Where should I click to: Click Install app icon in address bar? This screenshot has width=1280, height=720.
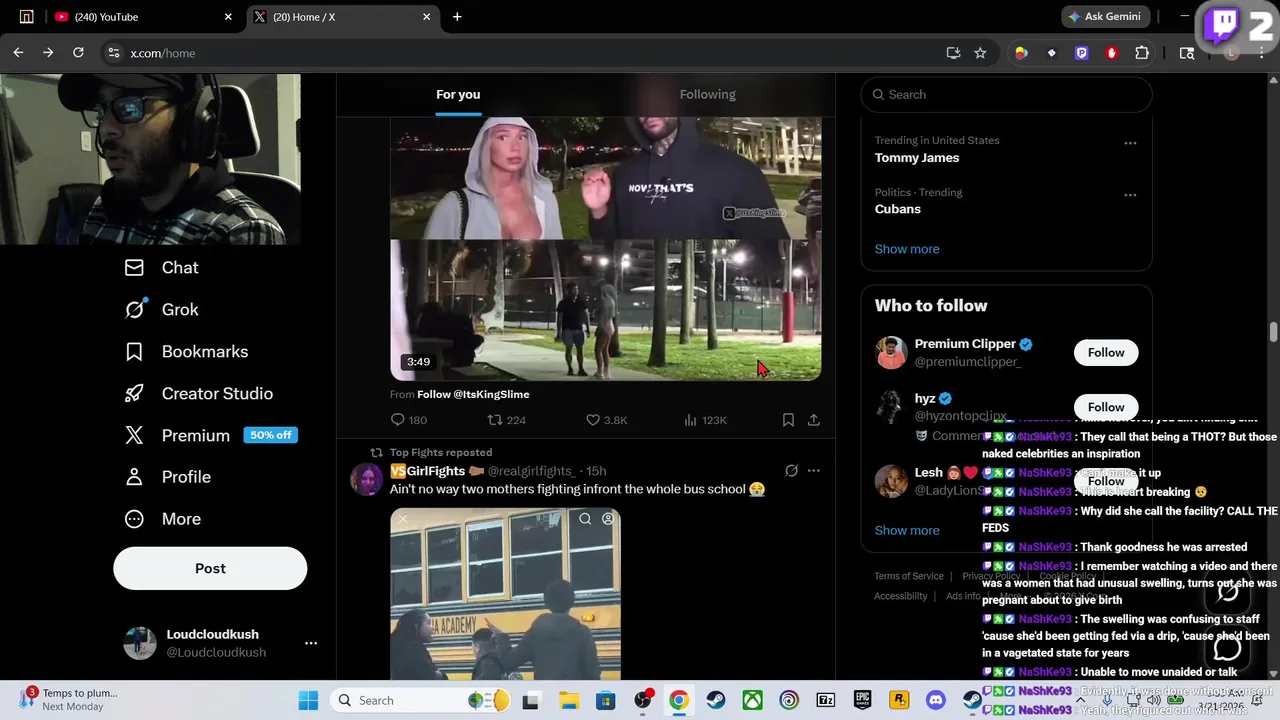(953, 53)
